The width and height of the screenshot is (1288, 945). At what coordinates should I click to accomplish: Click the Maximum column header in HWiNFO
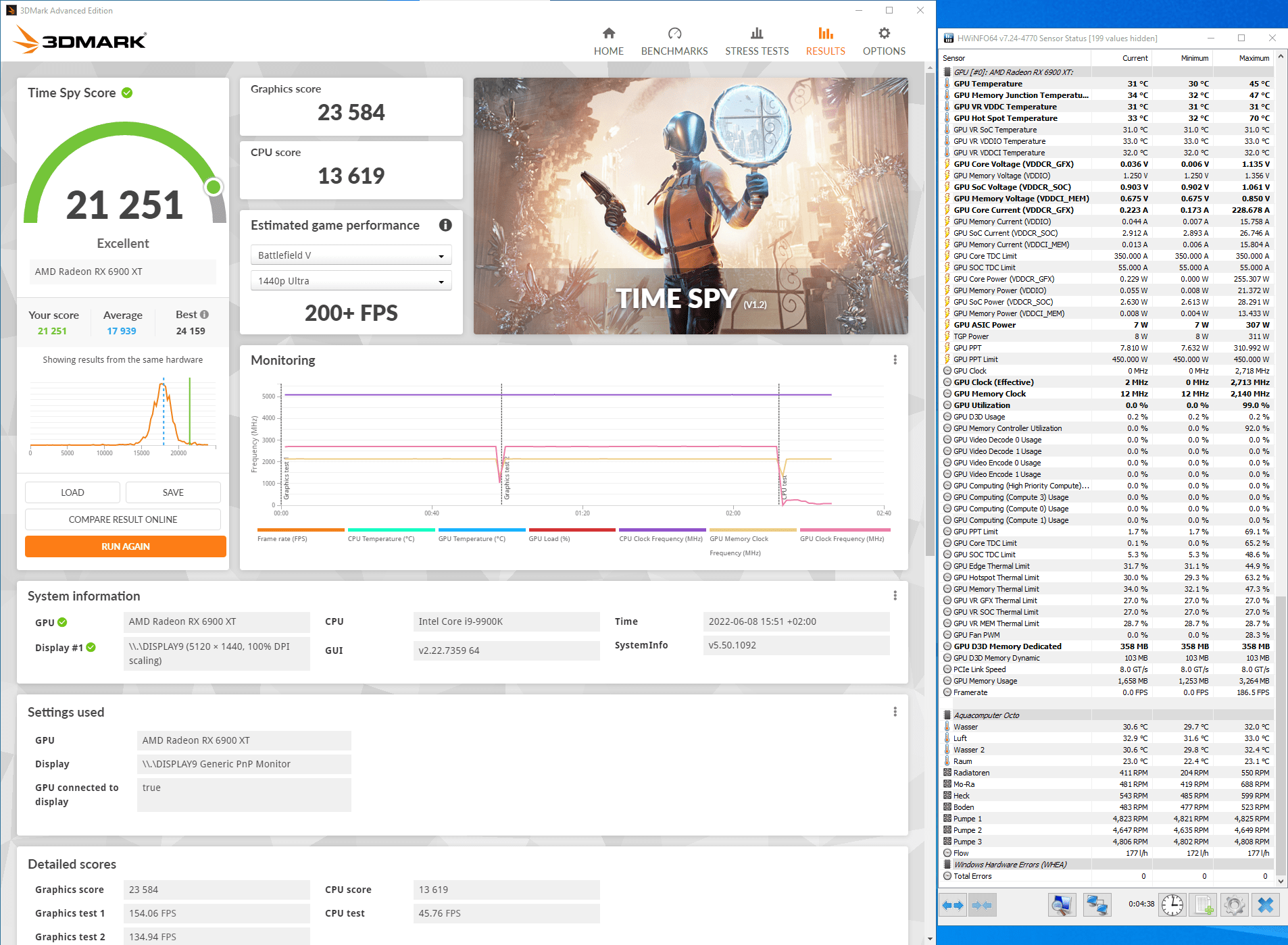click(1243, 58)
